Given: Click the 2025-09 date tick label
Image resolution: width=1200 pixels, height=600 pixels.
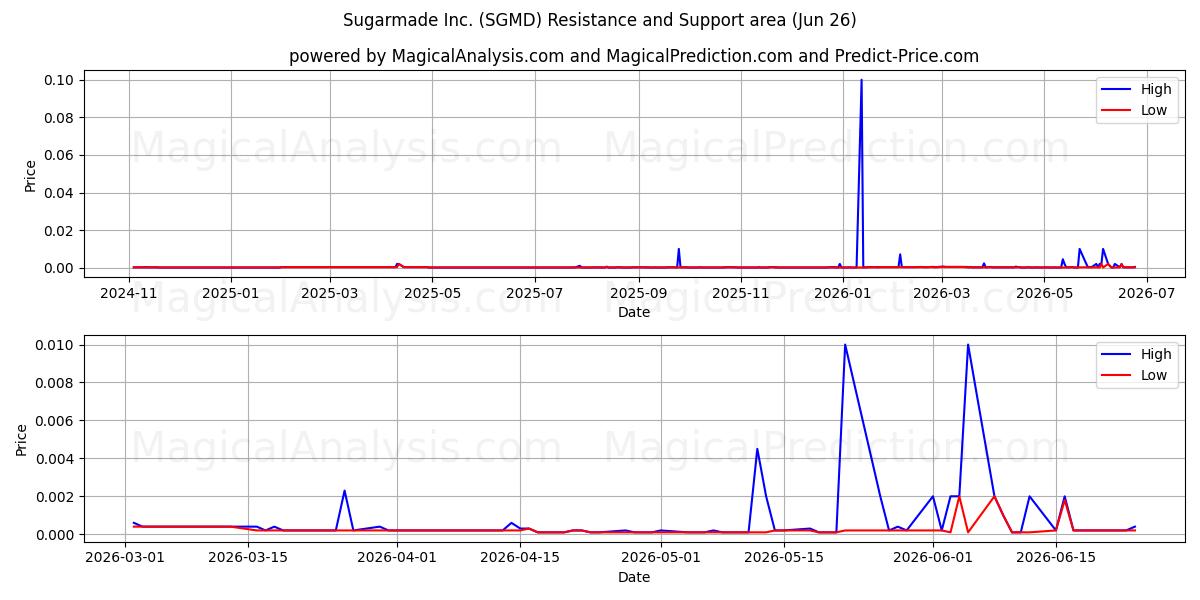Looking at the screenshot, I should tap(637, 293).
